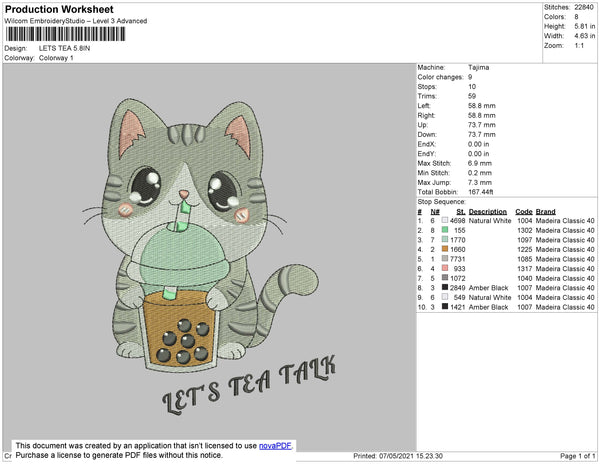Open the novaPDF link in the notice
Screen dimensions: 600x464
pyautogui.click(x=275, y=446)
